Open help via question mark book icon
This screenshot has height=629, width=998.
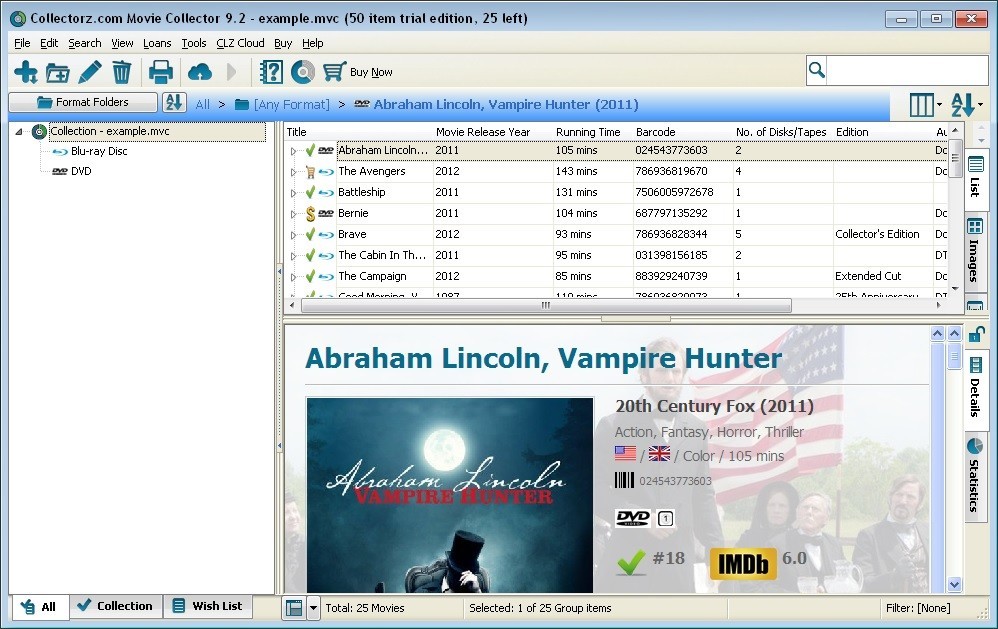click(x=270, y=71)
